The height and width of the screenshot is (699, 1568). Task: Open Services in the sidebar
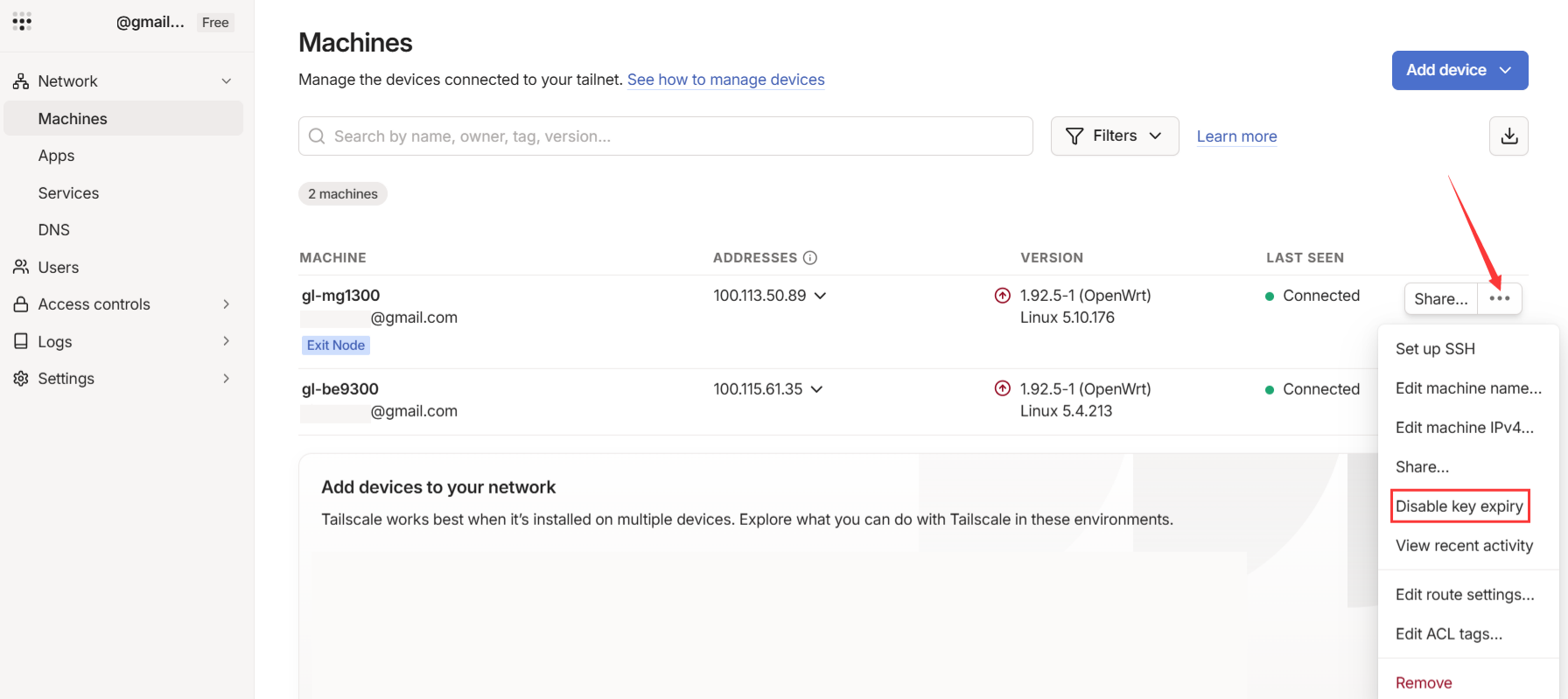coord(68,193)
